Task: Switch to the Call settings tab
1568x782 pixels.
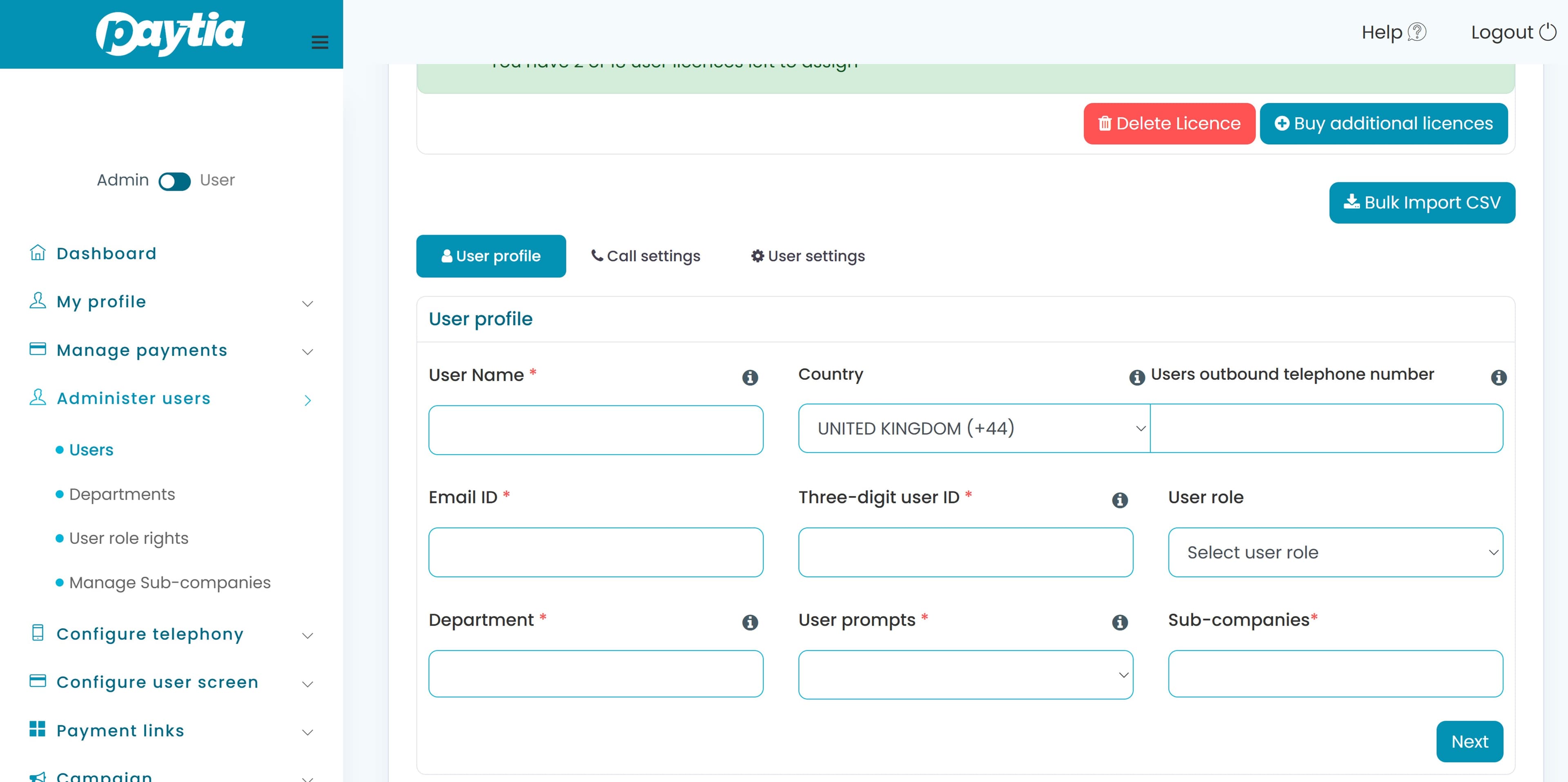Action: [x=646, y=256]
